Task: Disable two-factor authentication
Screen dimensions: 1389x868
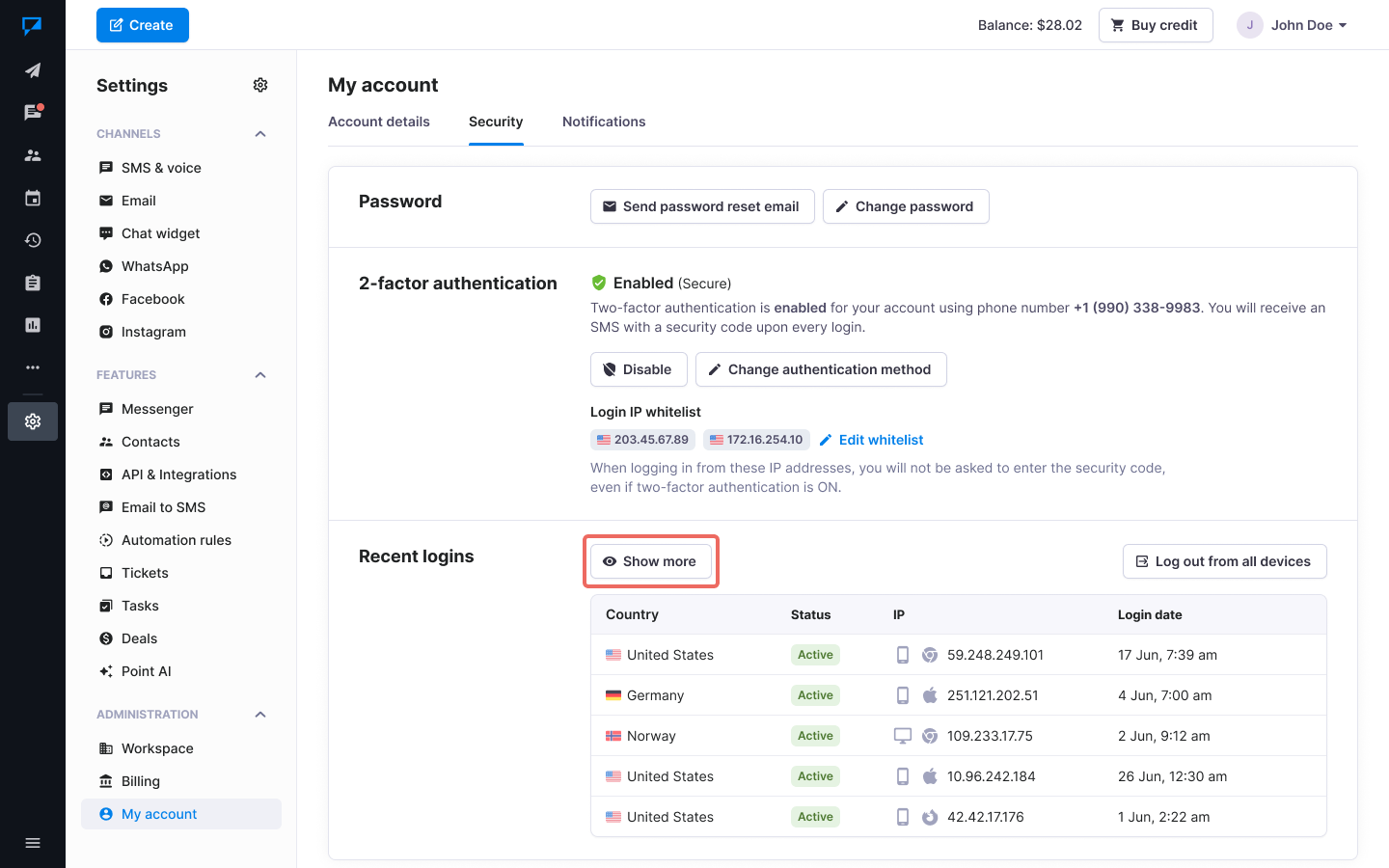Action: [x=638, y=369]
